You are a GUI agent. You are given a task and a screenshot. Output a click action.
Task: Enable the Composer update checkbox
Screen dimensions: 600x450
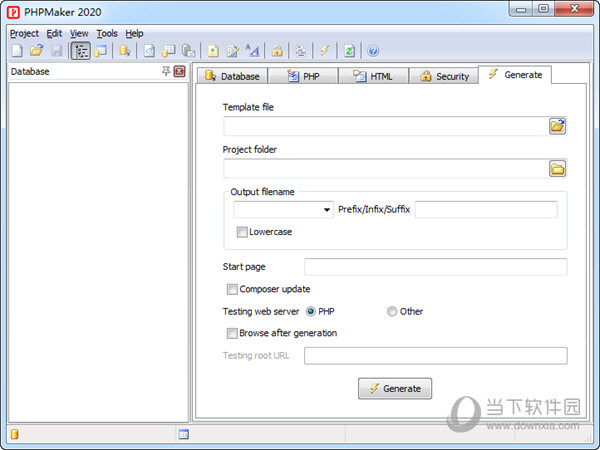coord(232,289)
